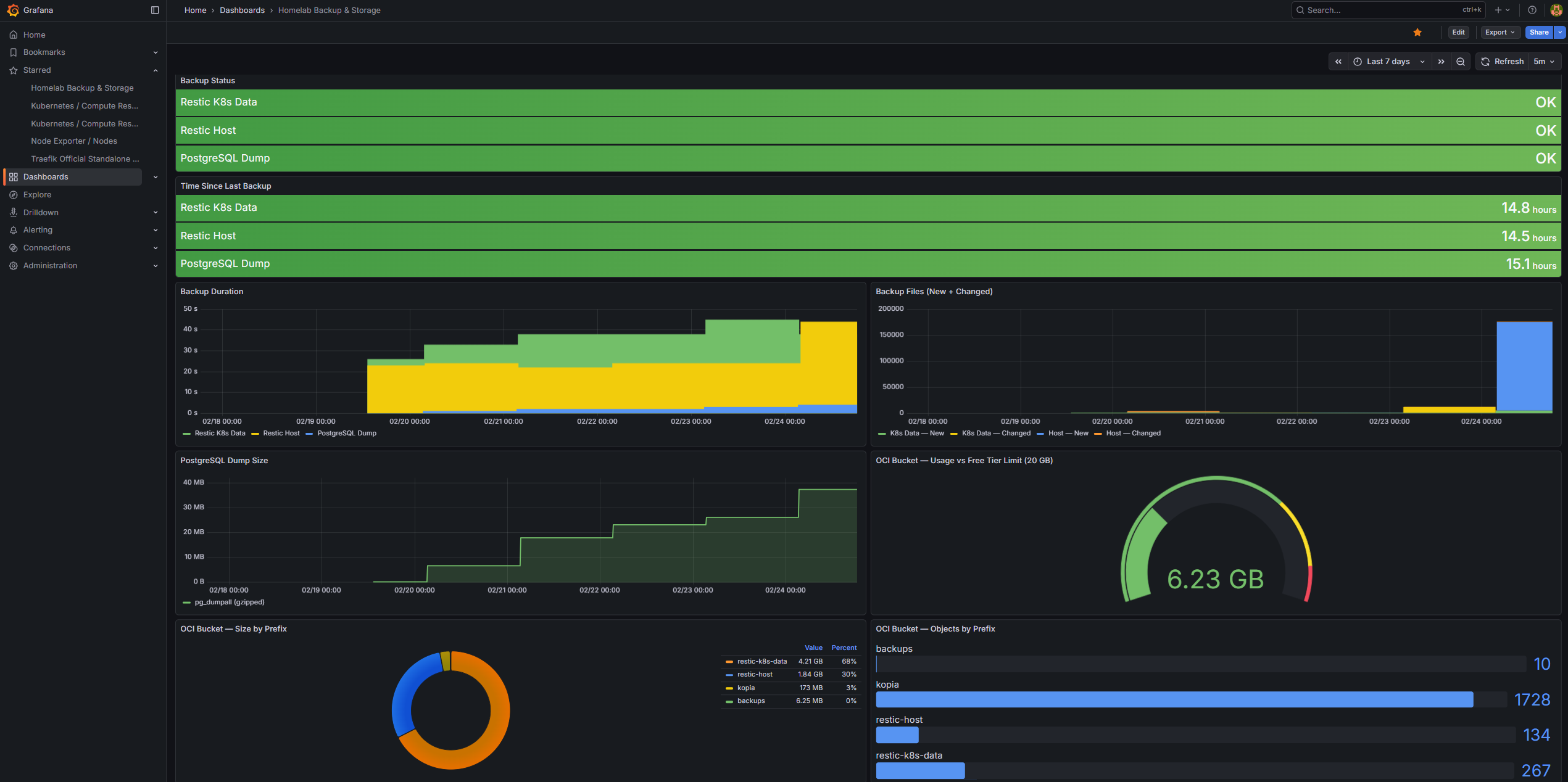Open the help menu
The width and height of the screenshot is (1568, 782).
point(1531,10)
